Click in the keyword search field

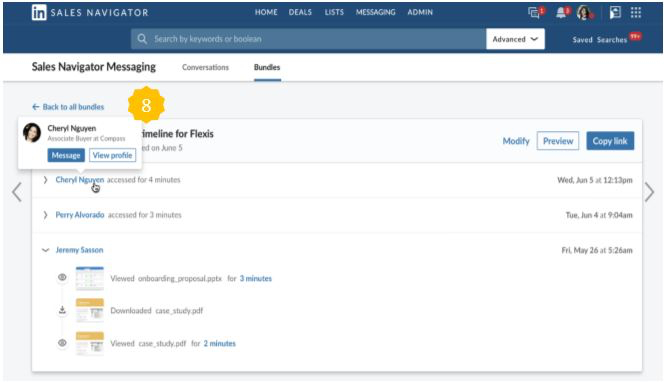[308, 39]
